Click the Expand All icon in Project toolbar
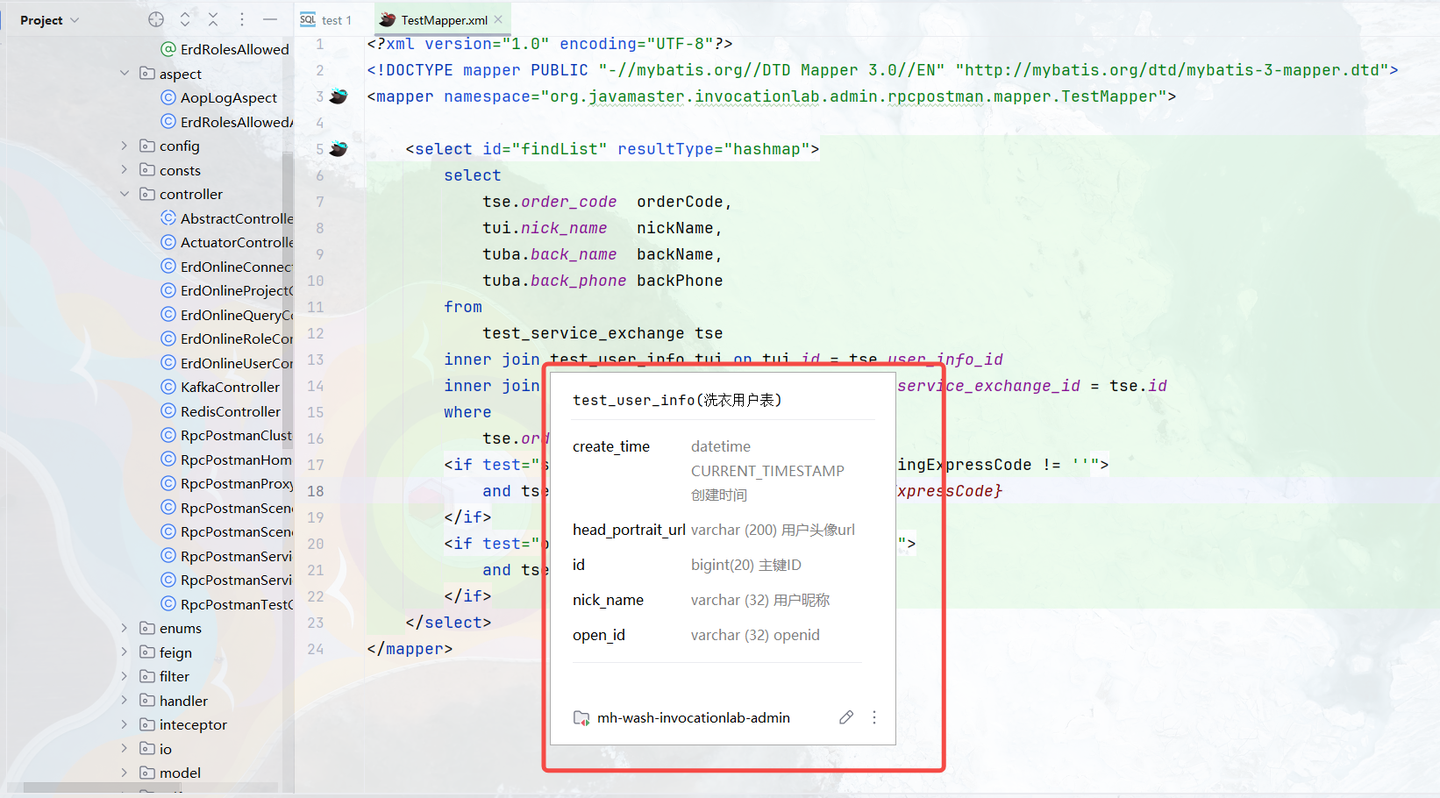 (183, 19)
